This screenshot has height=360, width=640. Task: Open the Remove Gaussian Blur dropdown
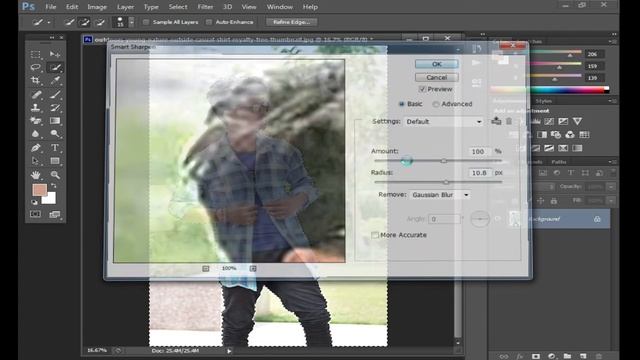click(x=440, y=195)
